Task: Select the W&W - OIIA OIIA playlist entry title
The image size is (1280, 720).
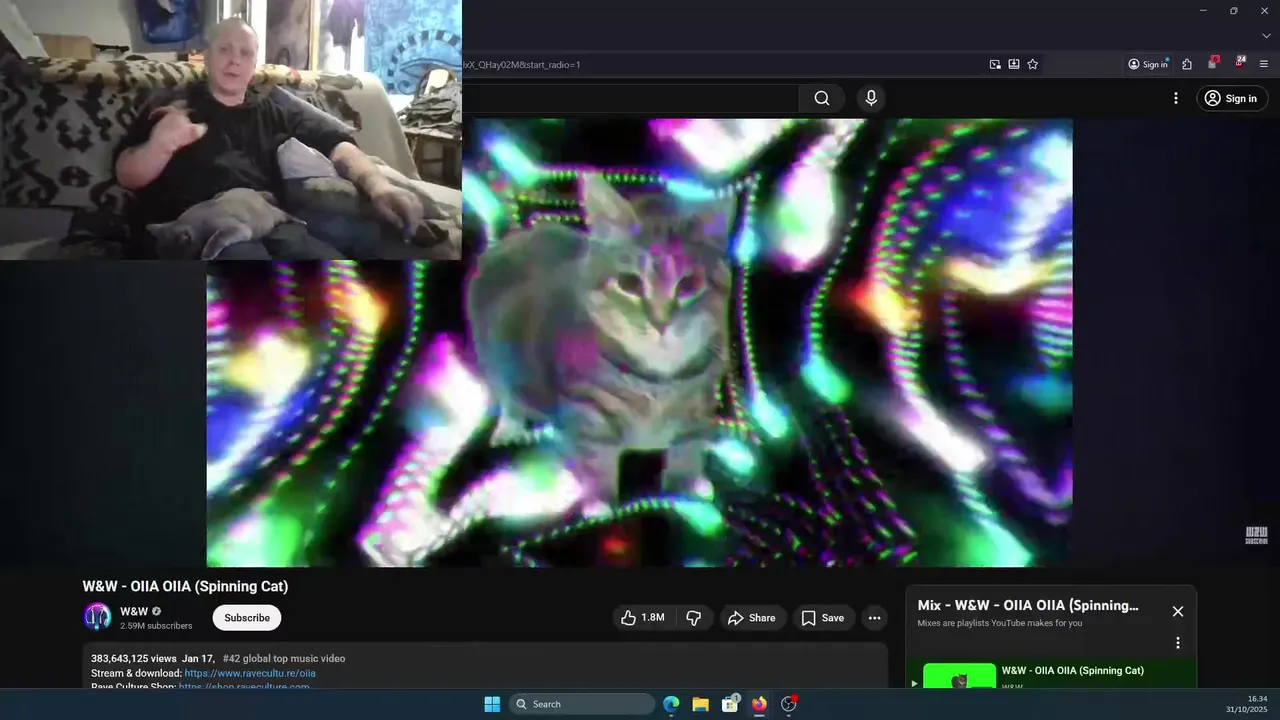Action: pyautogui.click(x=1073, y=670)
